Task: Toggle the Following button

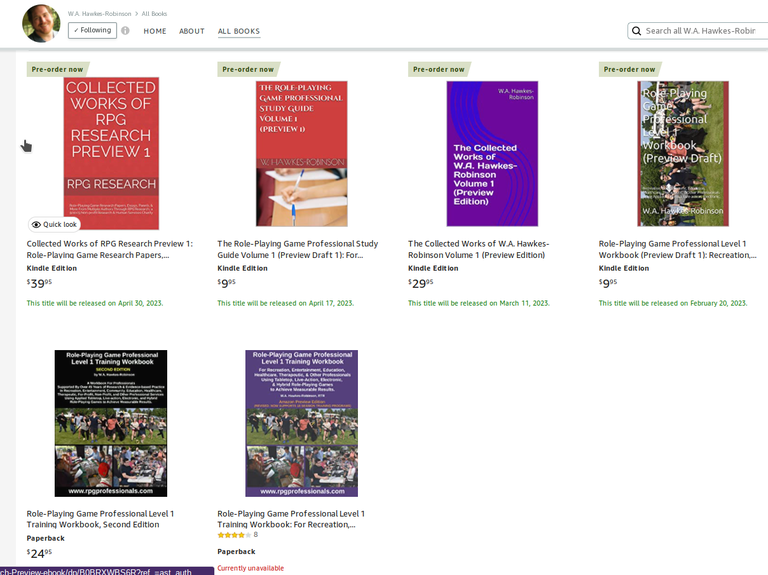Action: (x=92, y=30)
